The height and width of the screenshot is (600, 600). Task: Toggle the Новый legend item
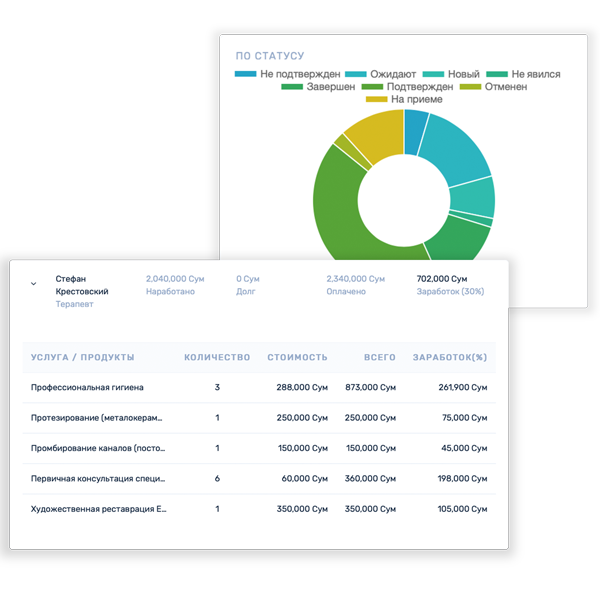(x=453, y=74)
